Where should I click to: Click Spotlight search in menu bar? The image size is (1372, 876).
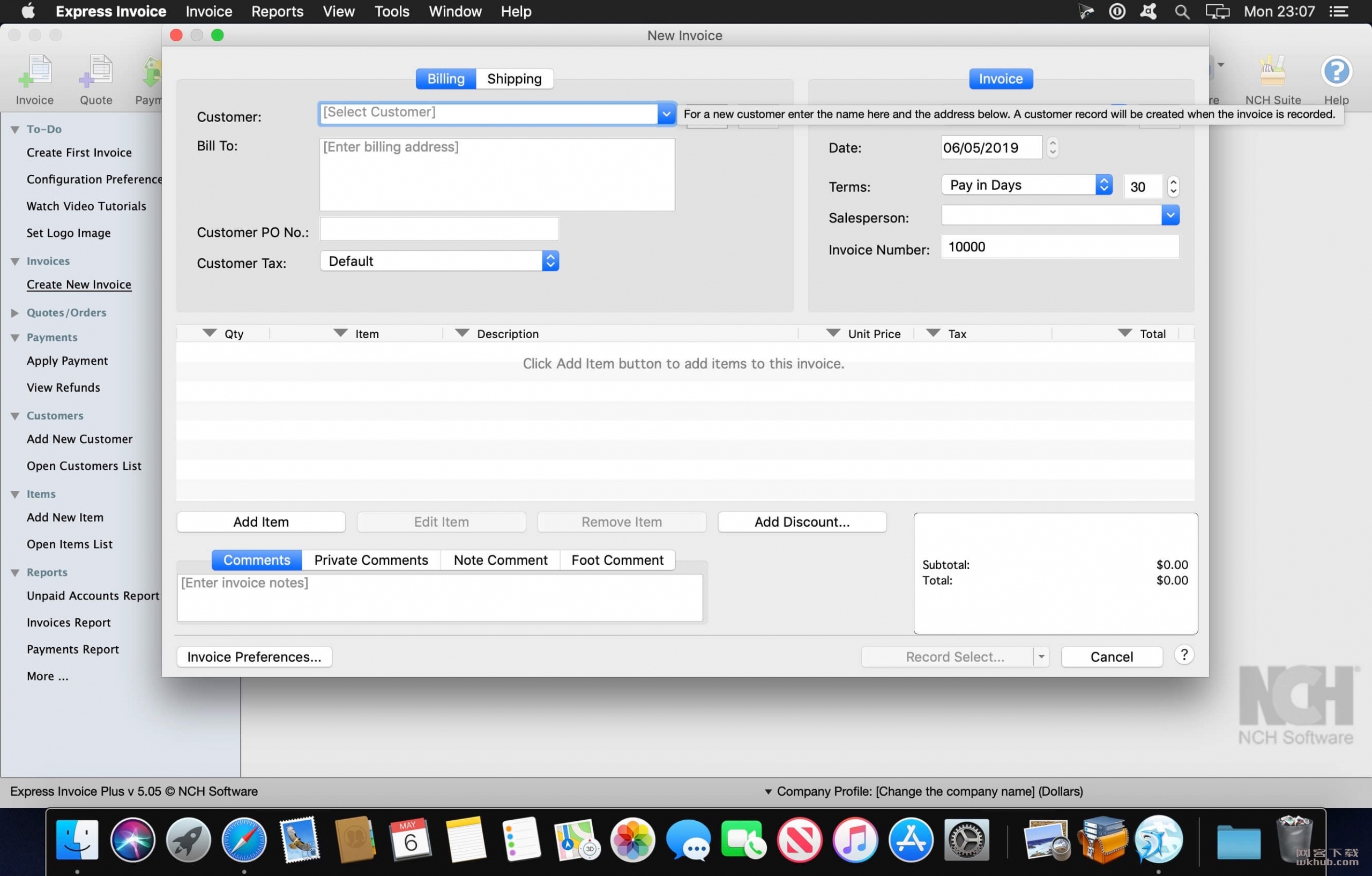tap(1182, 11)
